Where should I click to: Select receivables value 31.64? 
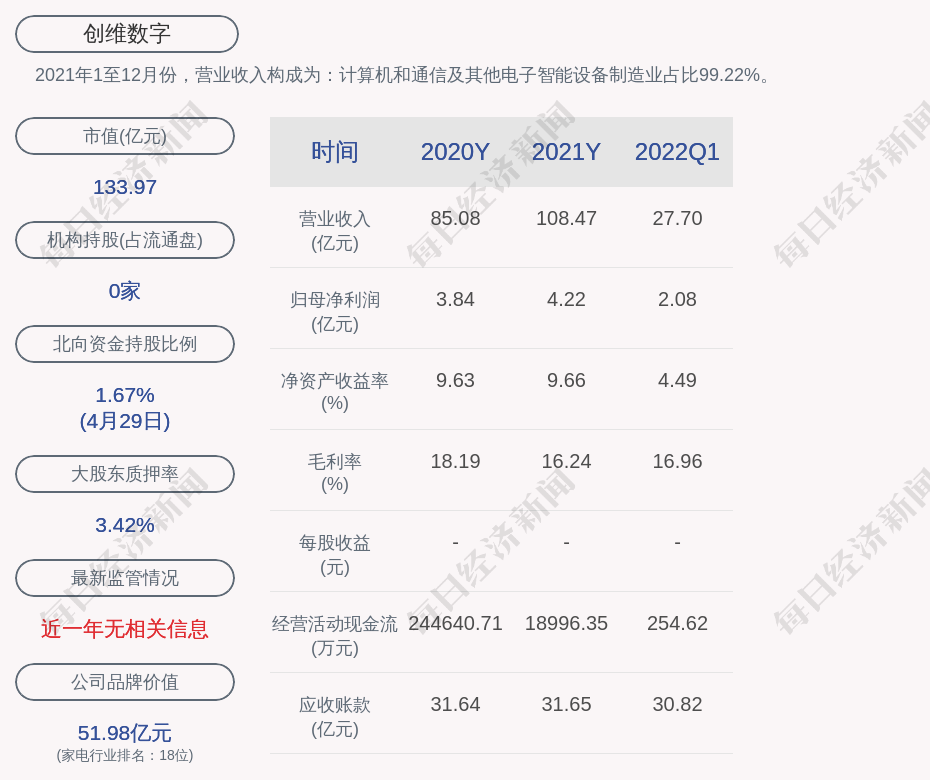point(455,705)
